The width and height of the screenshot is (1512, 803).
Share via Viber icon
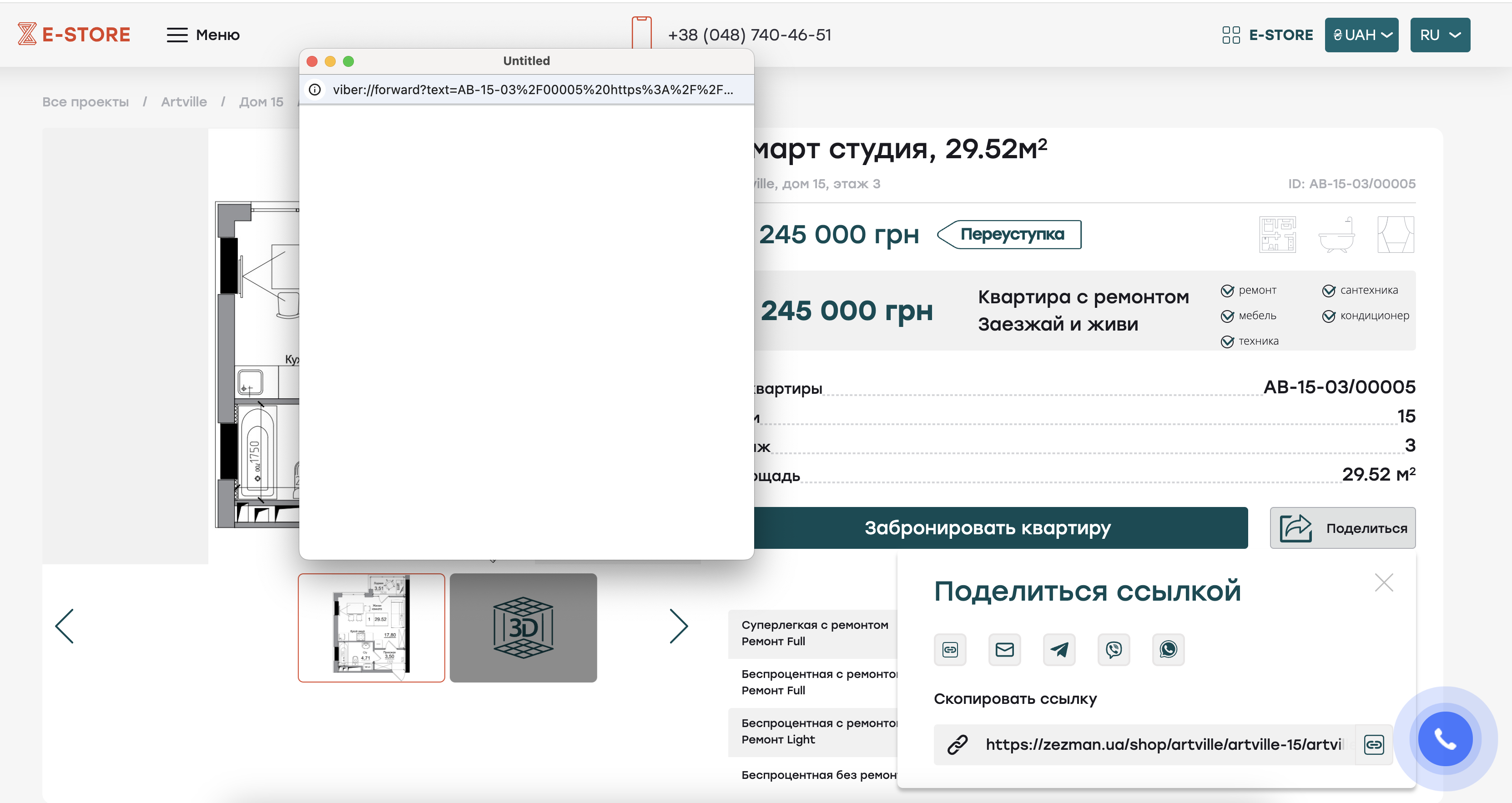(1114, 649)
